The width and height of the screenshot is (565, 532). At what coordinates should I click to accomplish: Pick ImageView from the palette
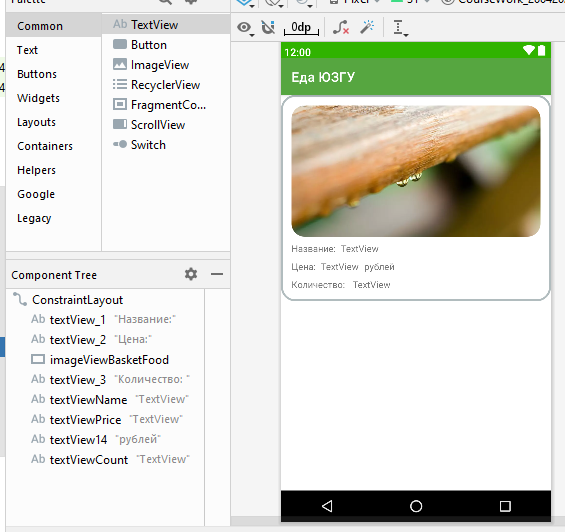tap(166, 65)
